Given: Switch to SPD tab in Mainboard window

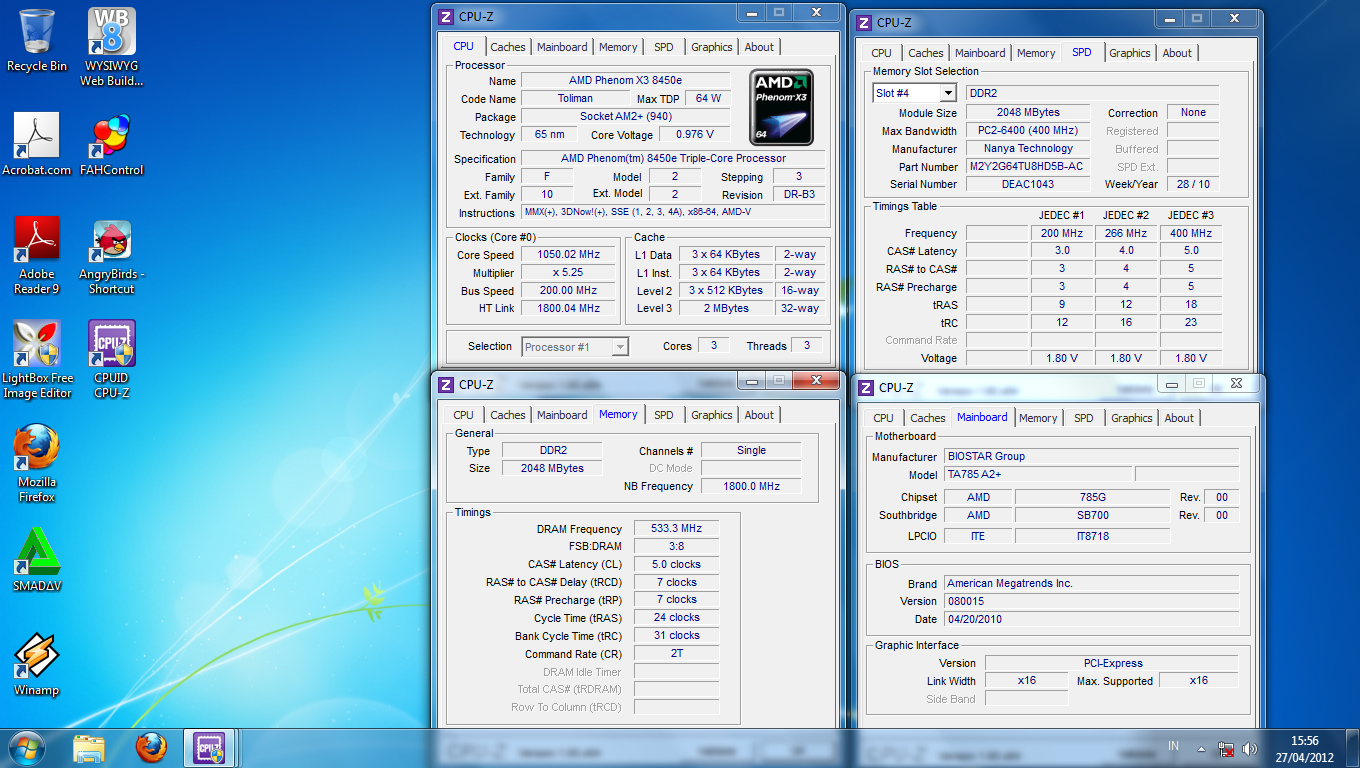Looking at the screenshot, I should [1084, 418].
